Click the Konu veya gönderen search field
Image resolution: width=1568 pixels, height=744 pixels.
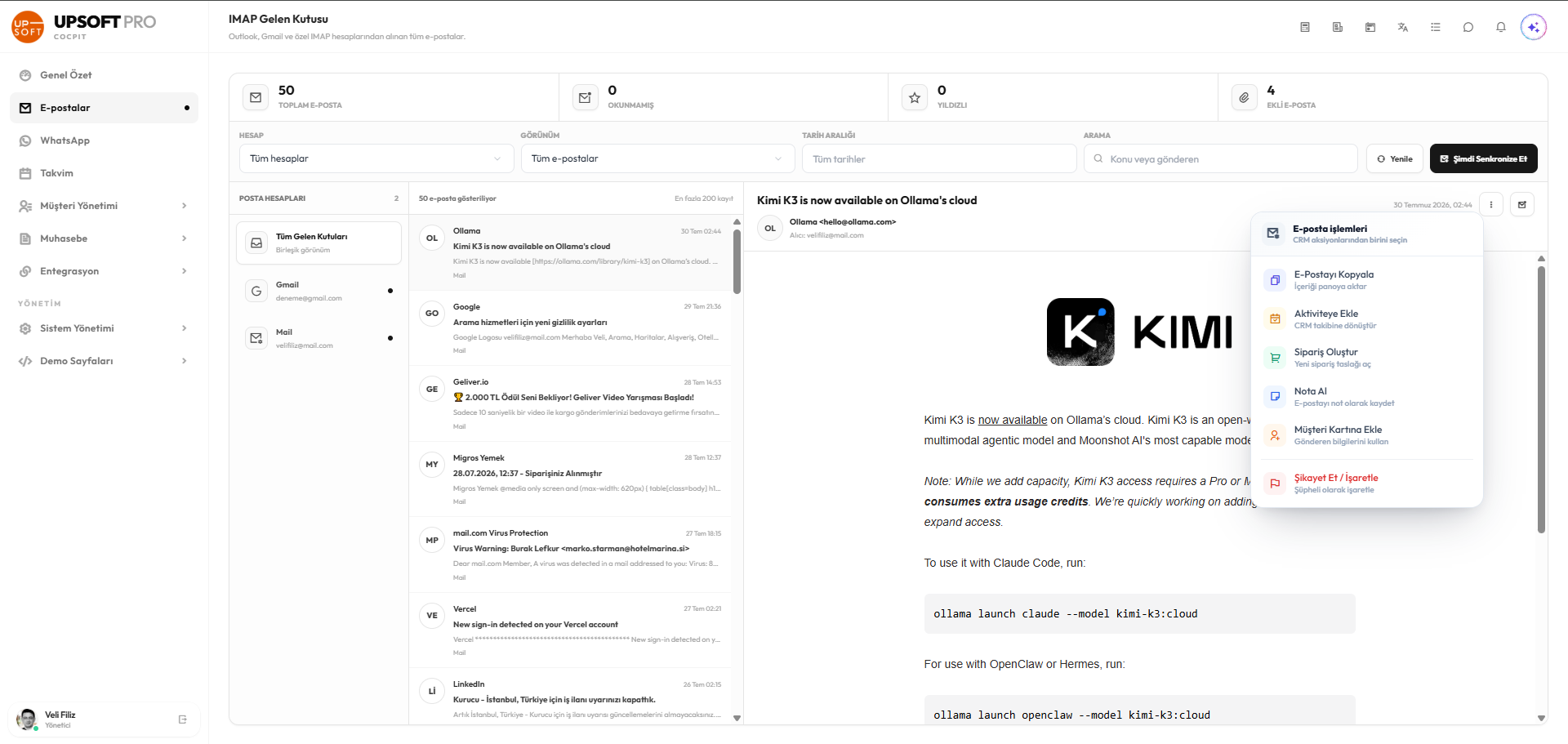tap(1220, 158)
